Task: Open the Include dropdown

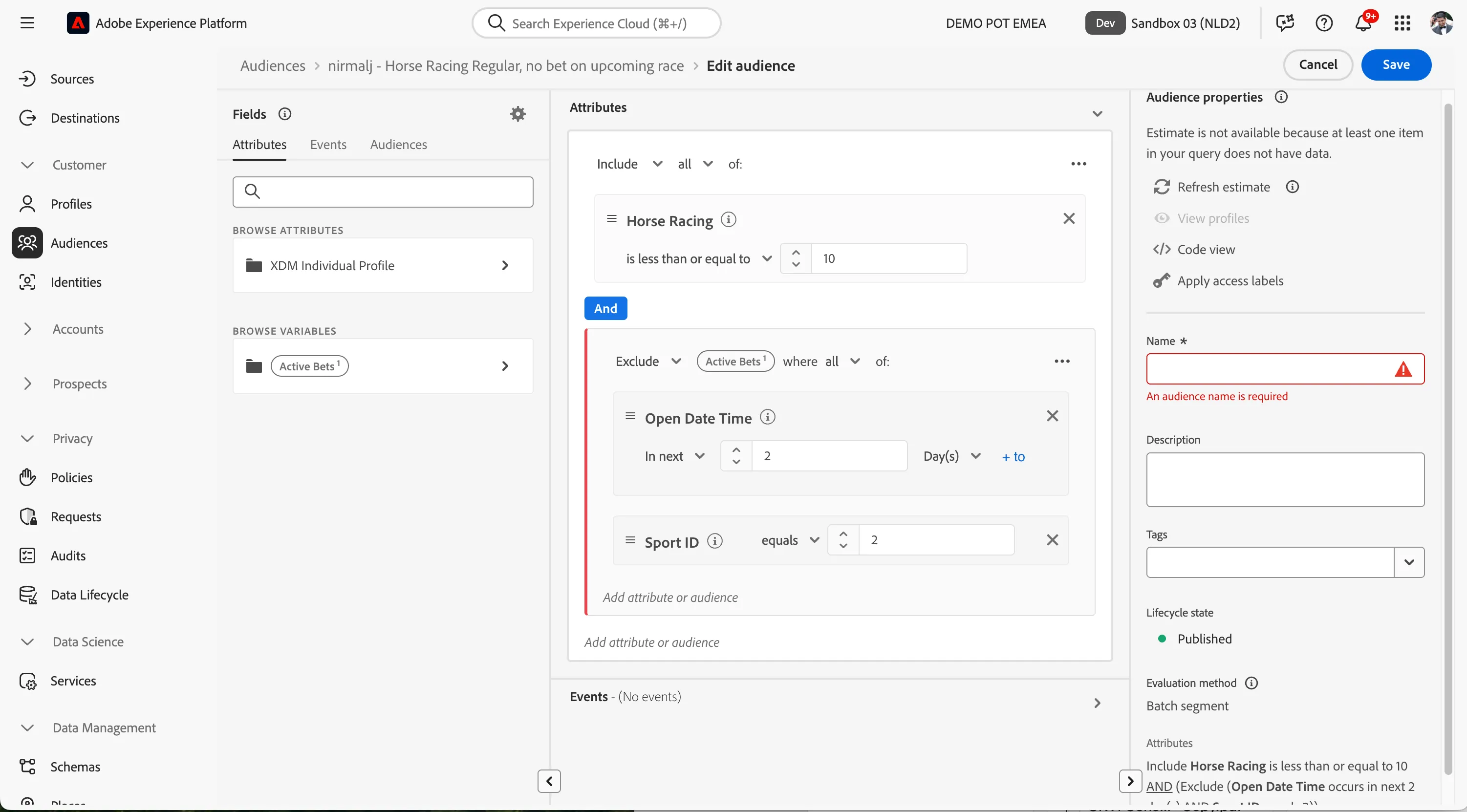Action: pyautogui.click(x=629, y=164)
